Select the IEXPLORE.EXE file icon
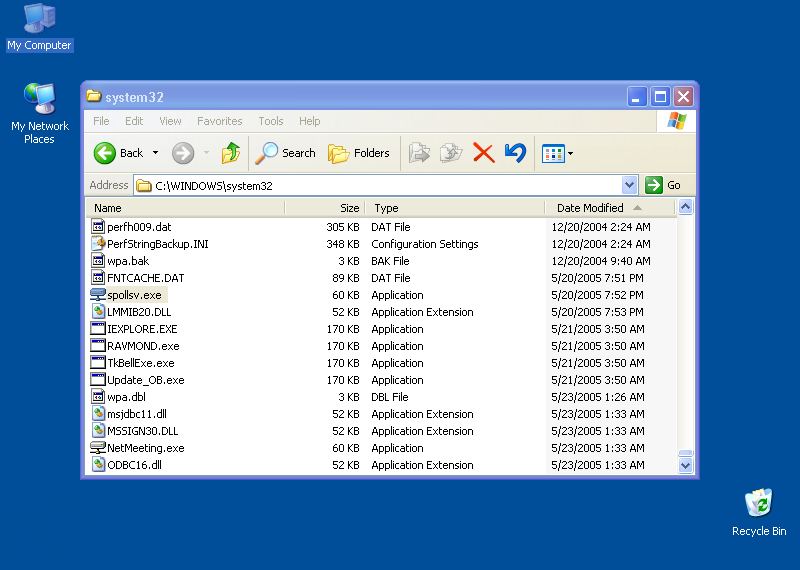This screenshot has width=800, height=570. point(98,329)
